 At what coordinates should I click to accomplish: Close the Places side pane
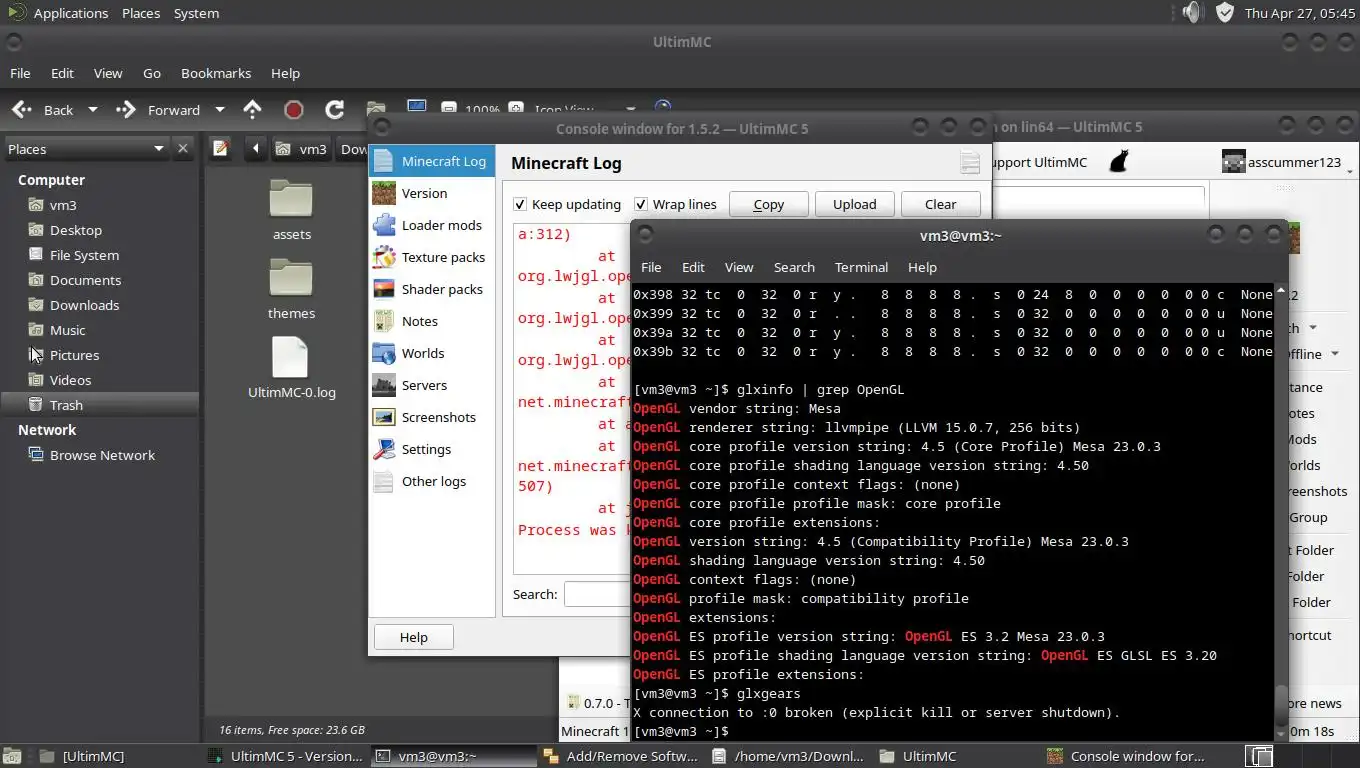coord(183,149)
